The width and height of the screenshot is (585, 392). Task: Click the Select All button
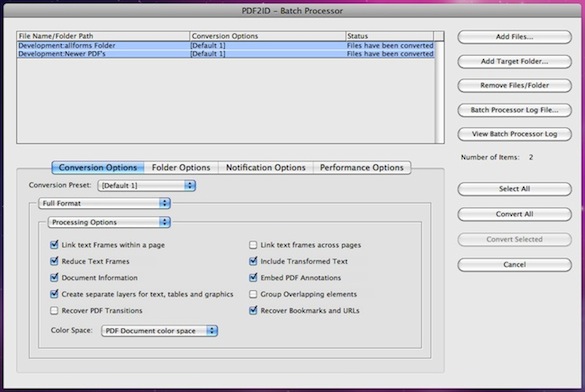(x=514, y=189)
